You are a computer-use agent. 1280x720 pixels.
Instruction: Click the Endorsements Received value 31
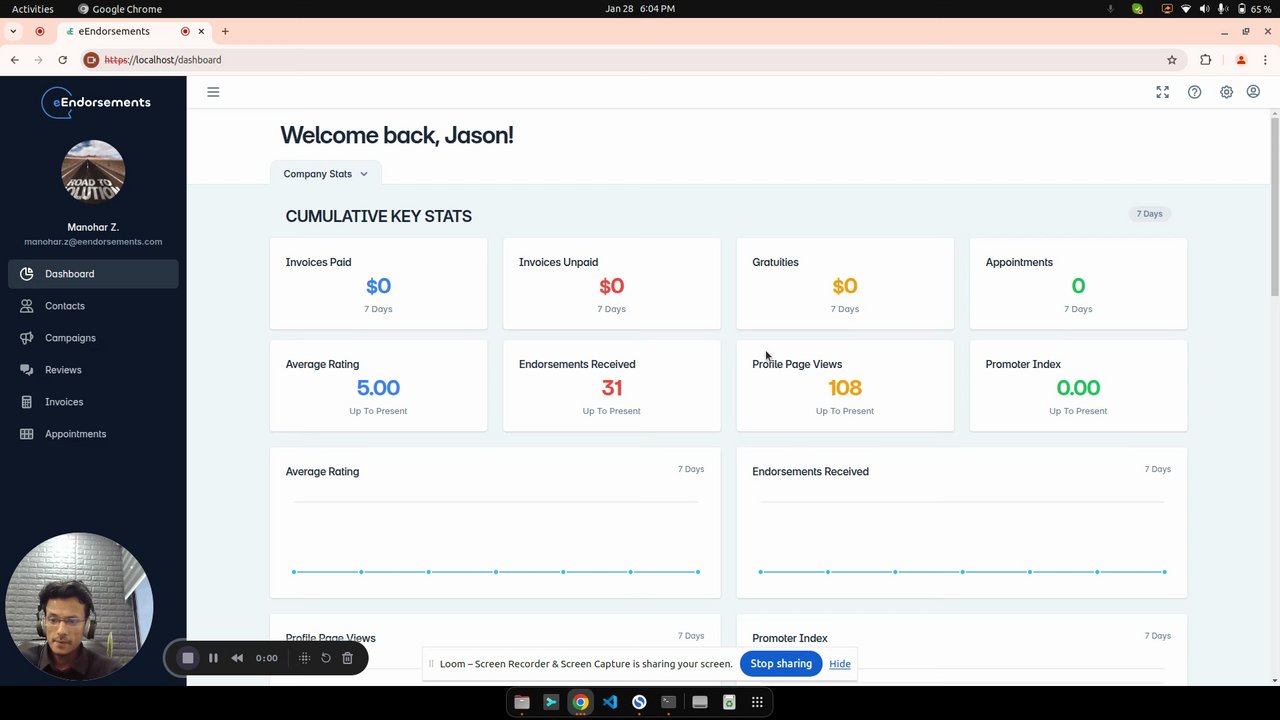tap(612, 388)
